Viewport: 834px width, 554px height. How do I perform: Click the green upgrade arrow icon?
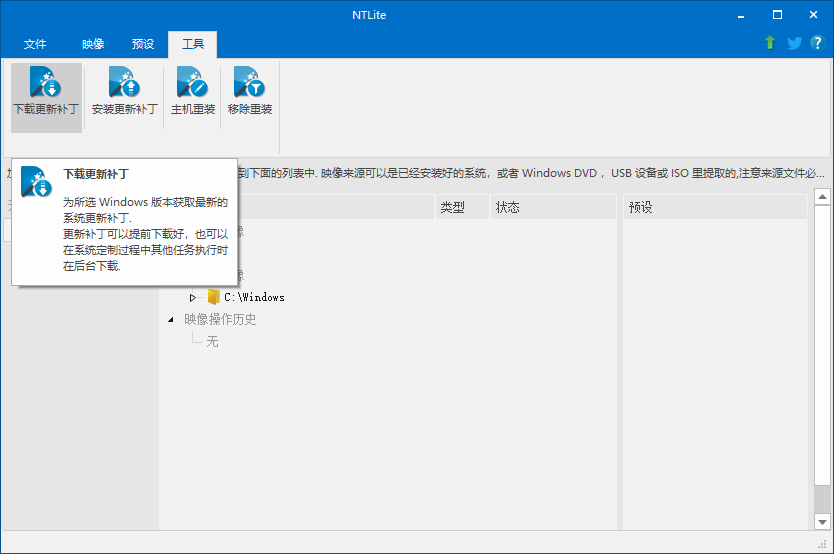(x=770, y=43)
